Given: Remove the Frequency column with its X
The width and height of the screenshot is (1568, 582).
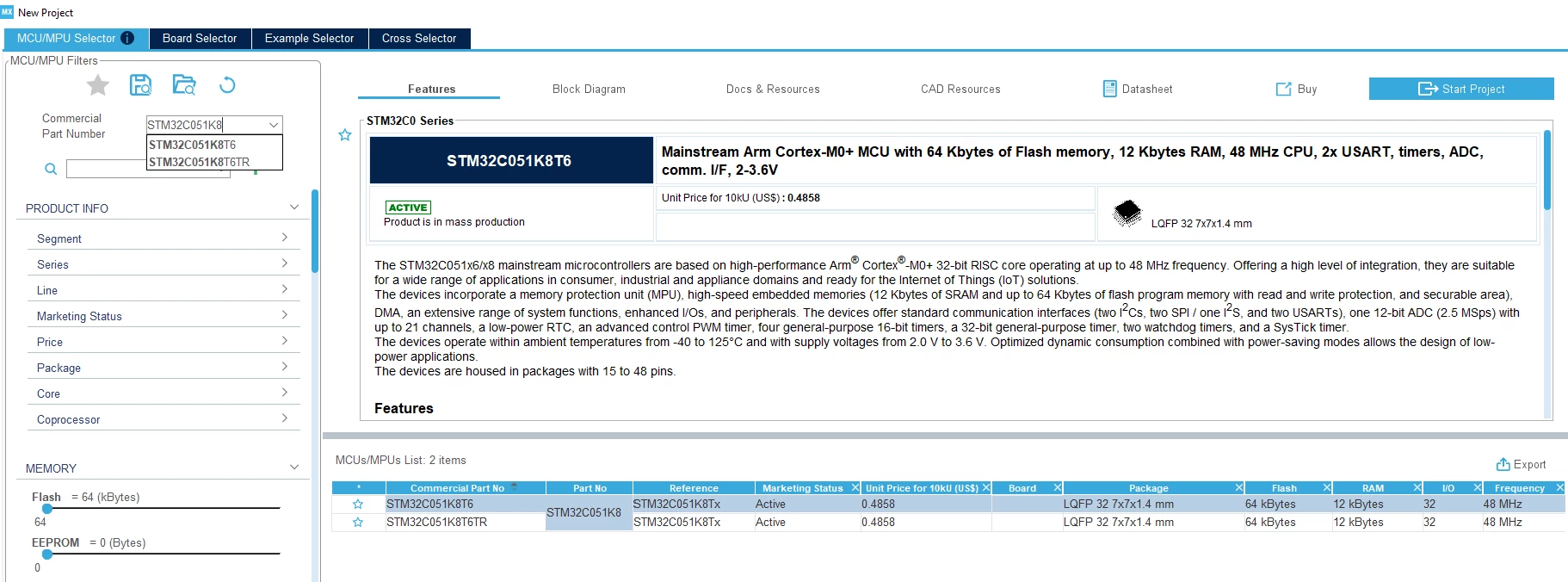Looking at the screenshot, I should coord(1559,487).
